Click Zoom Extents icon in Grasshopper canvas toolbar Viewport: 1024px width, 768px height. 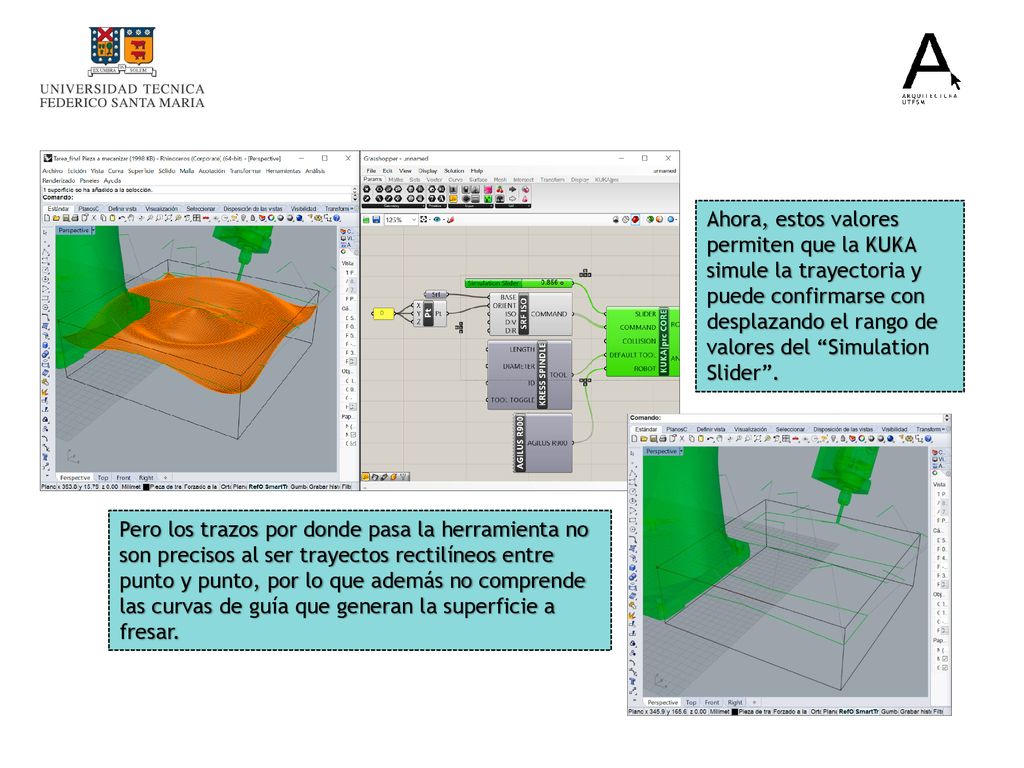pyautogui.click(x=423, y=219)
